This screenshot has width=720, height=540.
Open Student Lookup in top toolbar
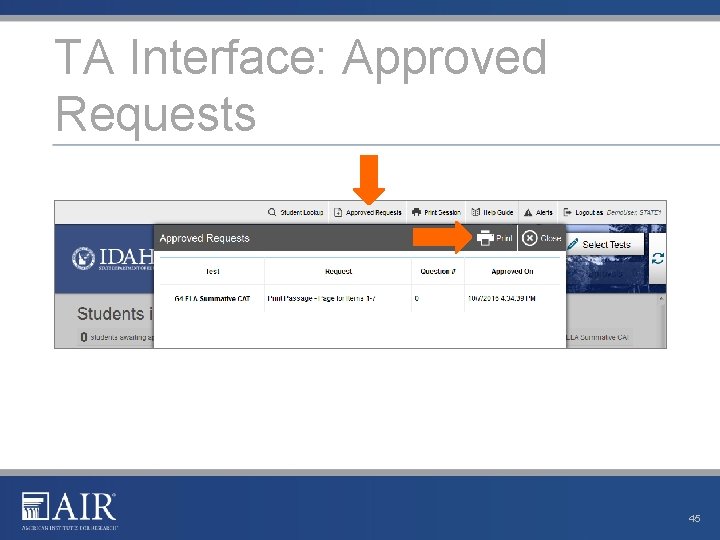pyautogui.click(x=296, y=212)
